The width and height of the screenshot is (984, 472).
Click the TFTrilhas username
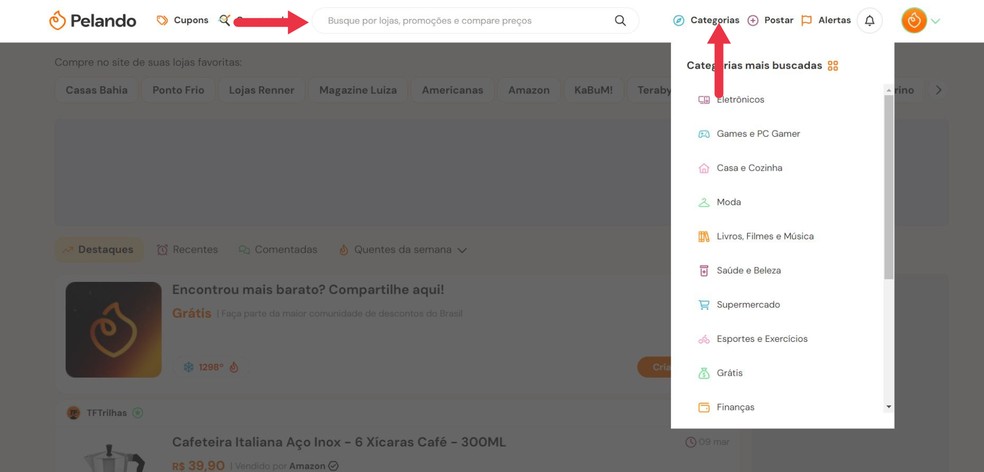tap(107, 413)
